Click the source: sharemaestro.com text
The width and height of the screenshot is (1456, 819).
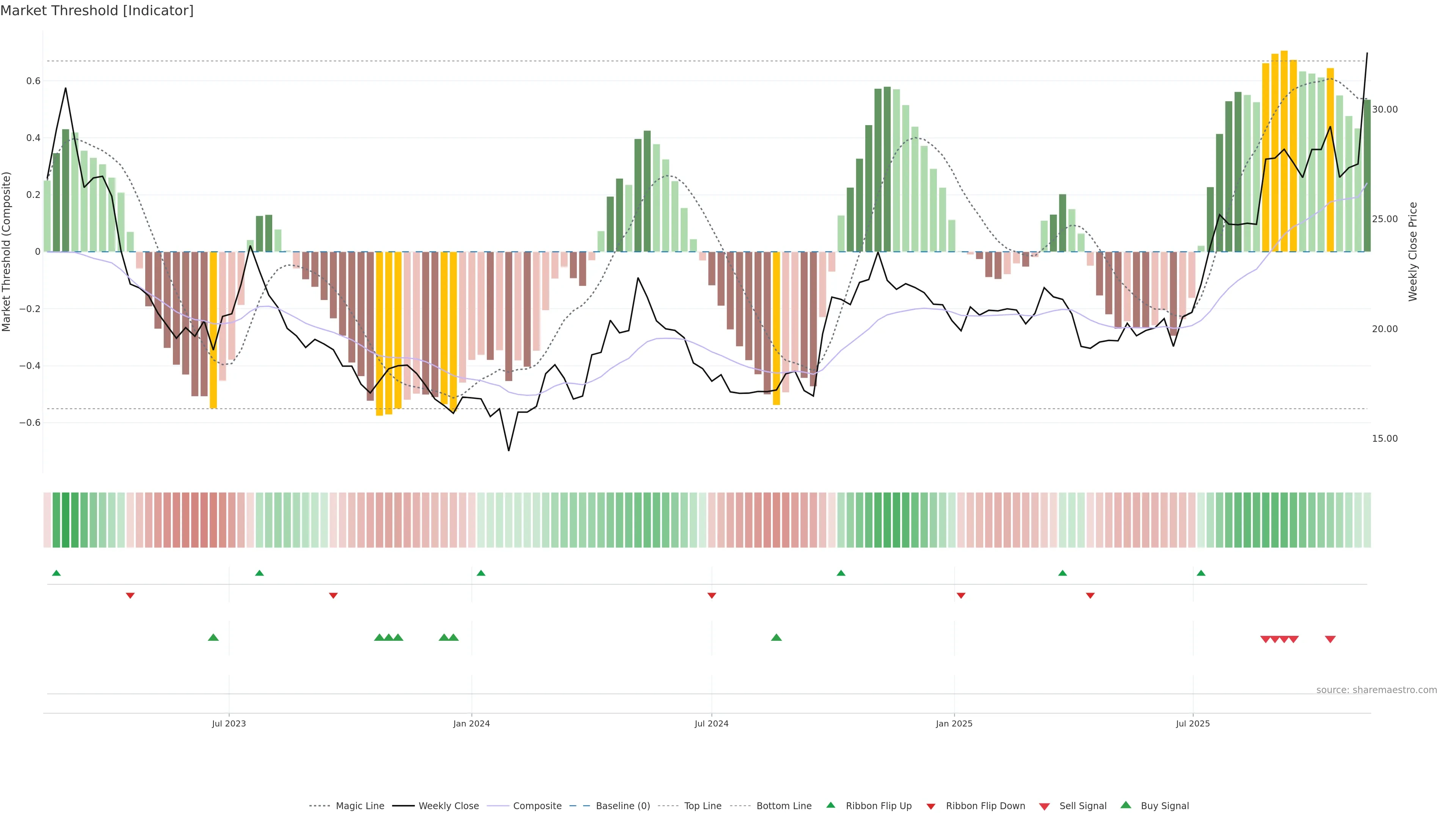click(1376, 690)
